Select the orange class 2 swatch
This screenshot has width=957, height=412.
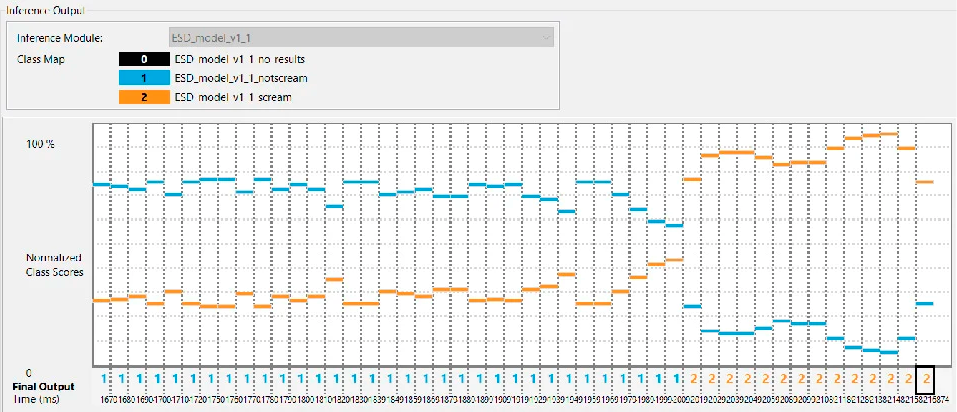pyautogui.click(x=144, y=97)
